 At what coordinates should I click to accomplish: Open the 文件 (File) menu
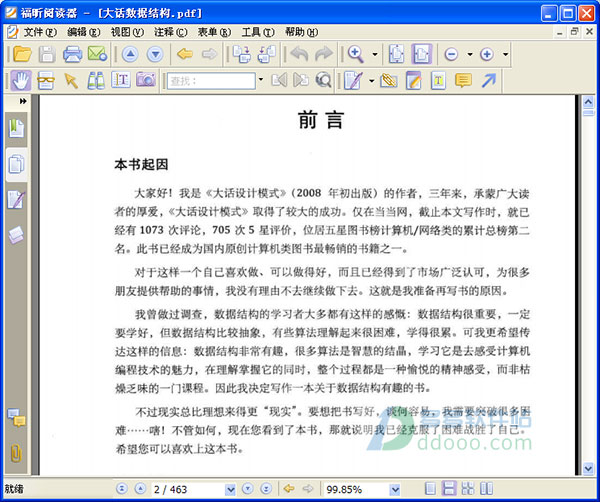[40, 32]
